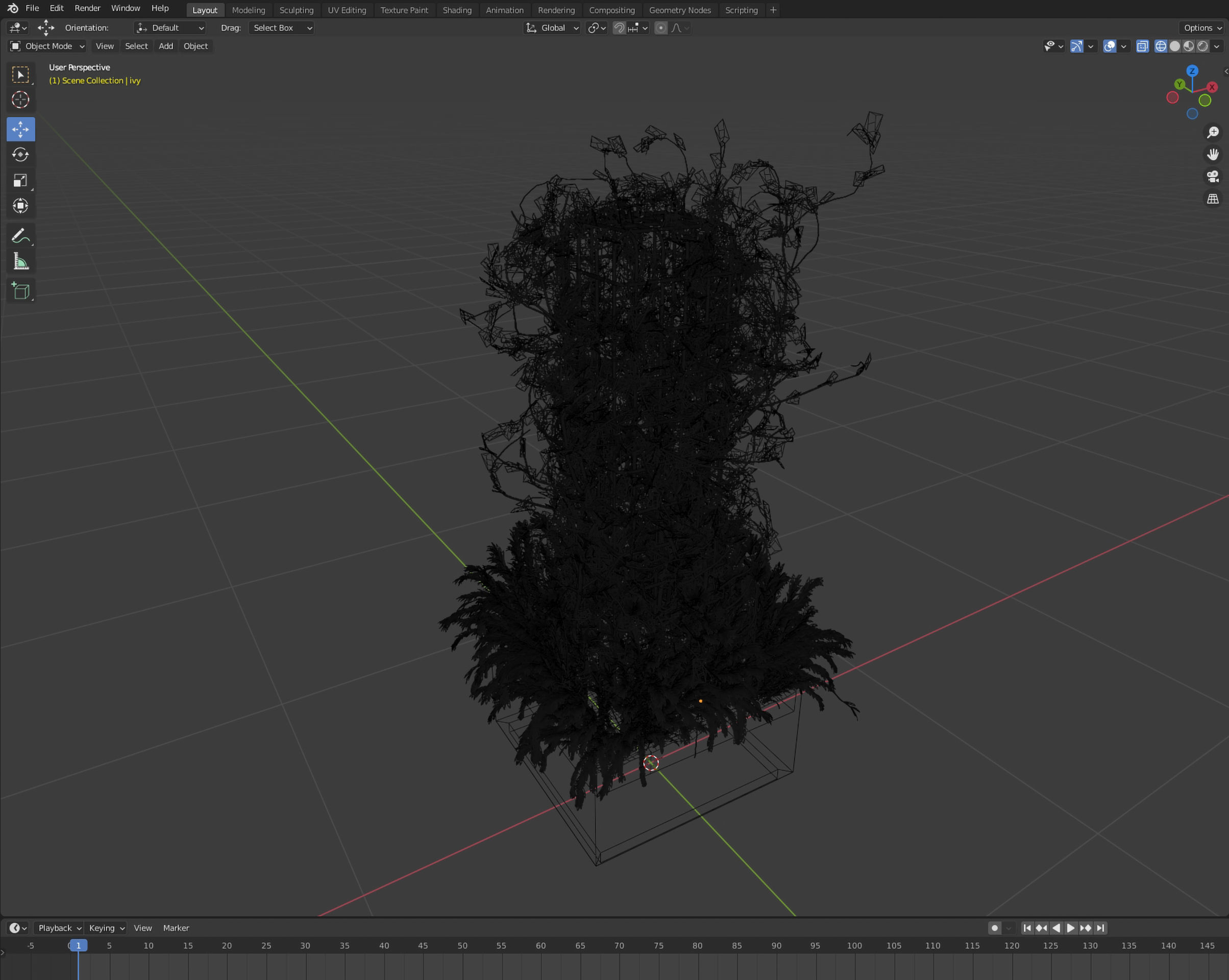Switch to the Shading workspace tab
Viewport: 1229px width, 980px height.
coord(457,10)
